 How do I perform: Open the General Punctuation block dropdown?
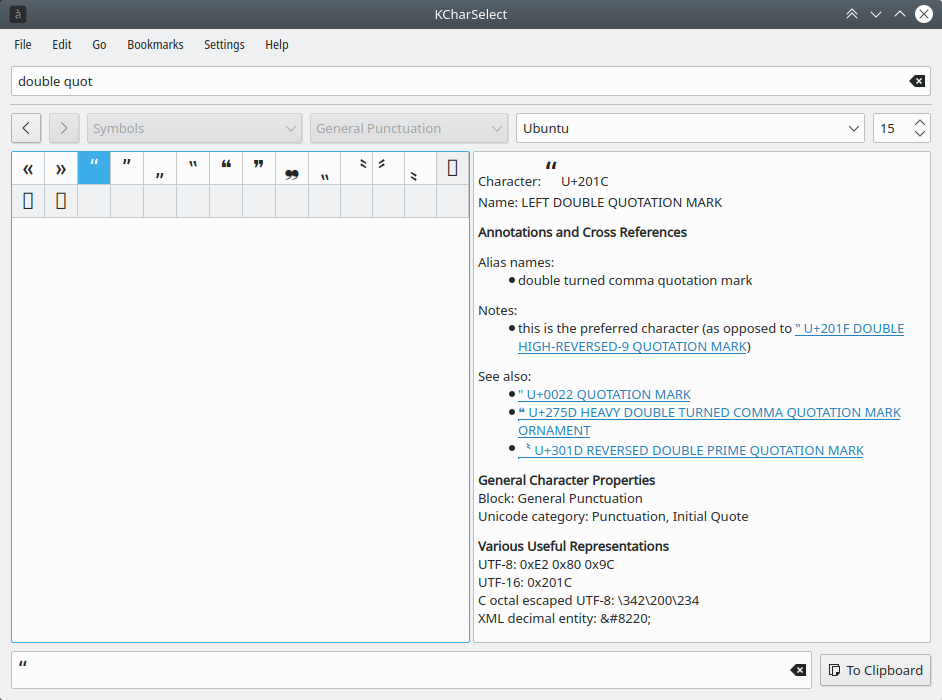pyautogui.click(x=410, y=128)
